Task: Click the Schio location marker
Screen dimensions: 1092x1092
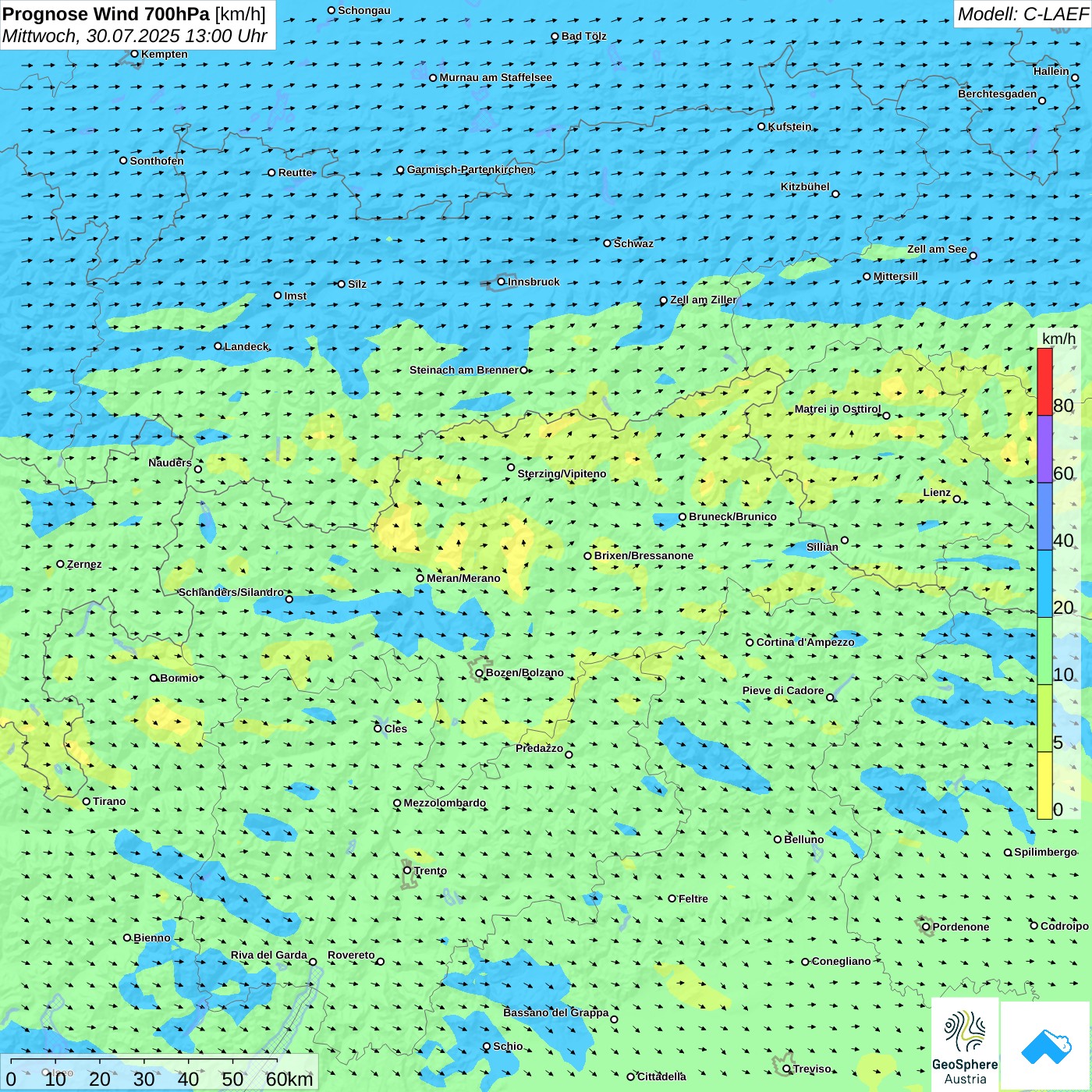Action: point(487,1047)
